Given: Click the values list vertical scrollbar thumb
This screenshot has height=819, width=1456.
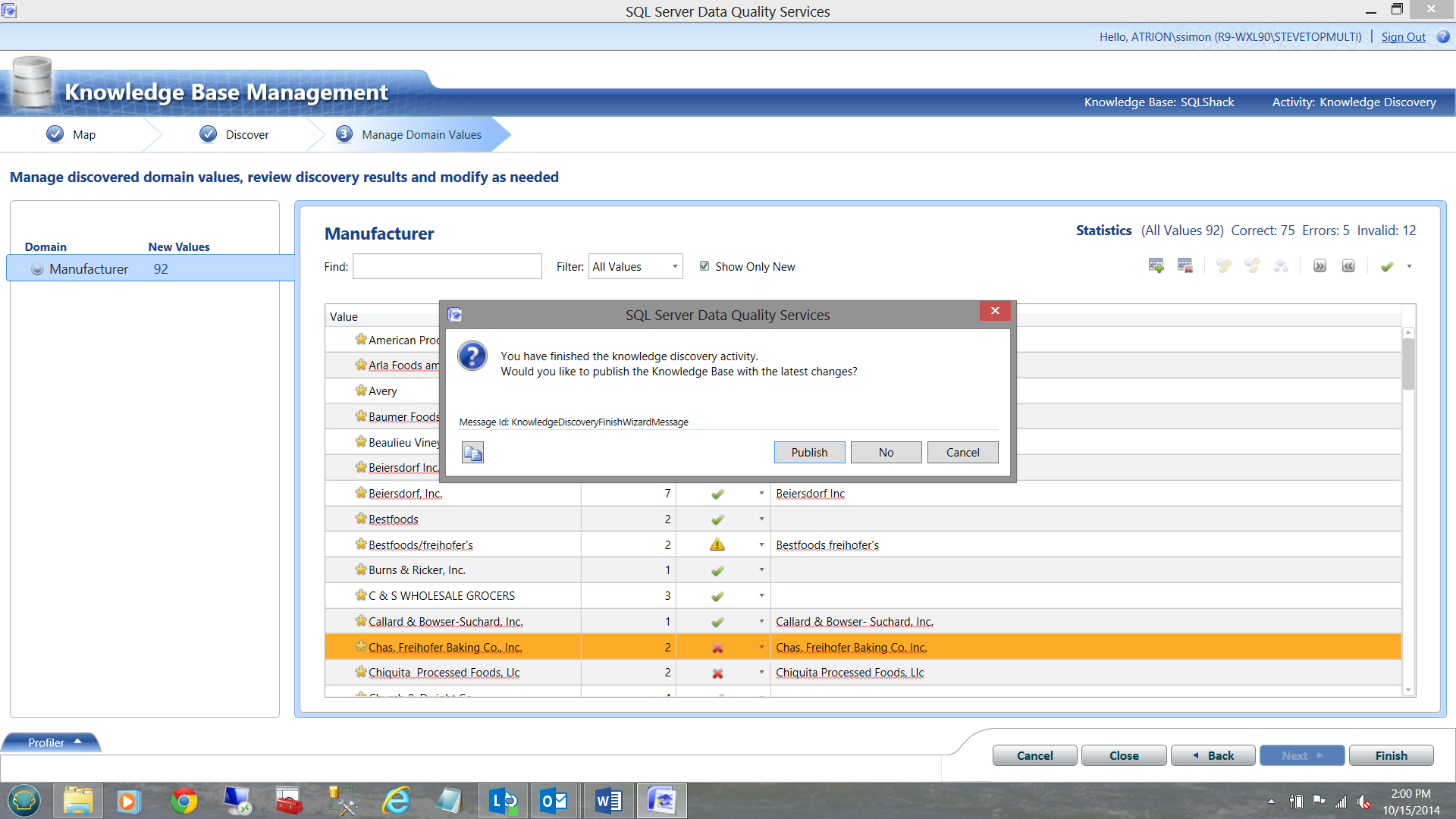Looking at the screenshot, I should pos(1408,364).
